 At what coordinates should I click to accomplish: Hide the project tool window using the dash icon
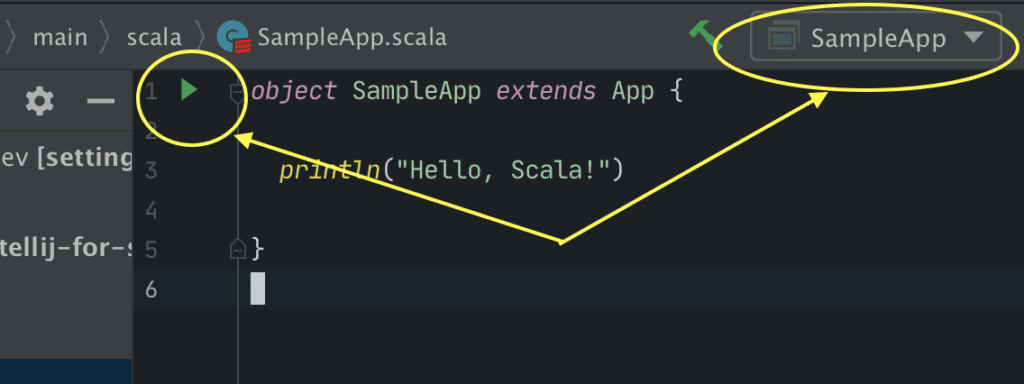101,101
